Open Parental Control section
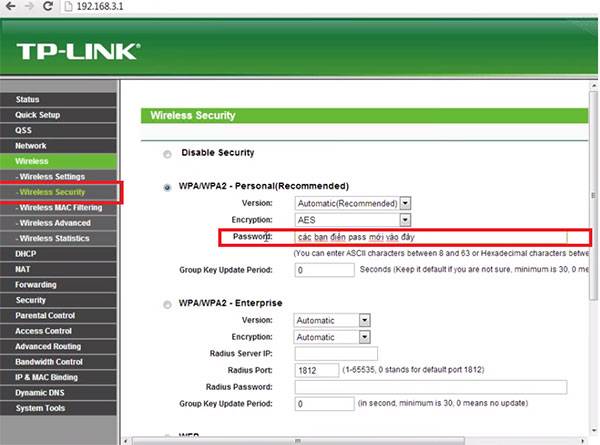The width and height of the screenshot is (600, 445). coord(44,316)
